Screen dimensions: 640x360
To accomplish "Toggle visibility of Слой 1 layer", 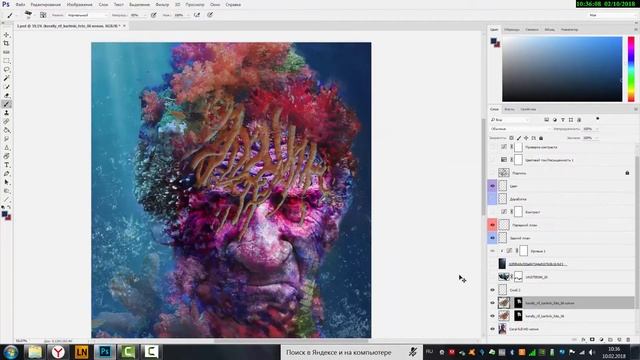I will pos(492,290).
